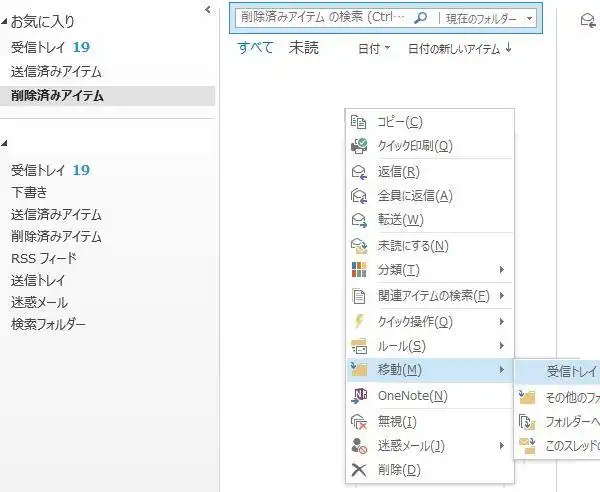Choose OneNote(N) from the context menu
This screenshot has height=492, width=600.
pyautogui.click(x=430, y=396)
